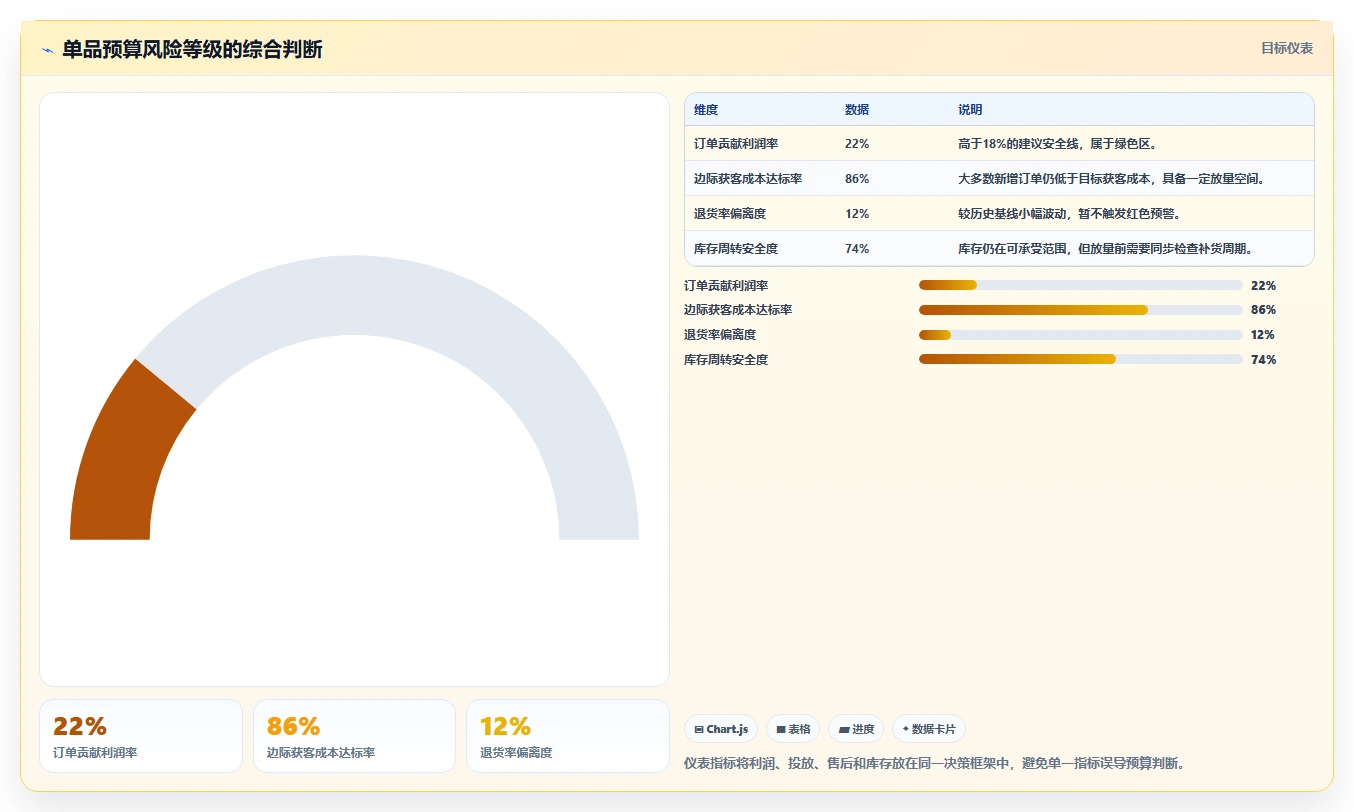
Task: Click the 订单贡献利润率 progress bar
Action: (1080, 285)
